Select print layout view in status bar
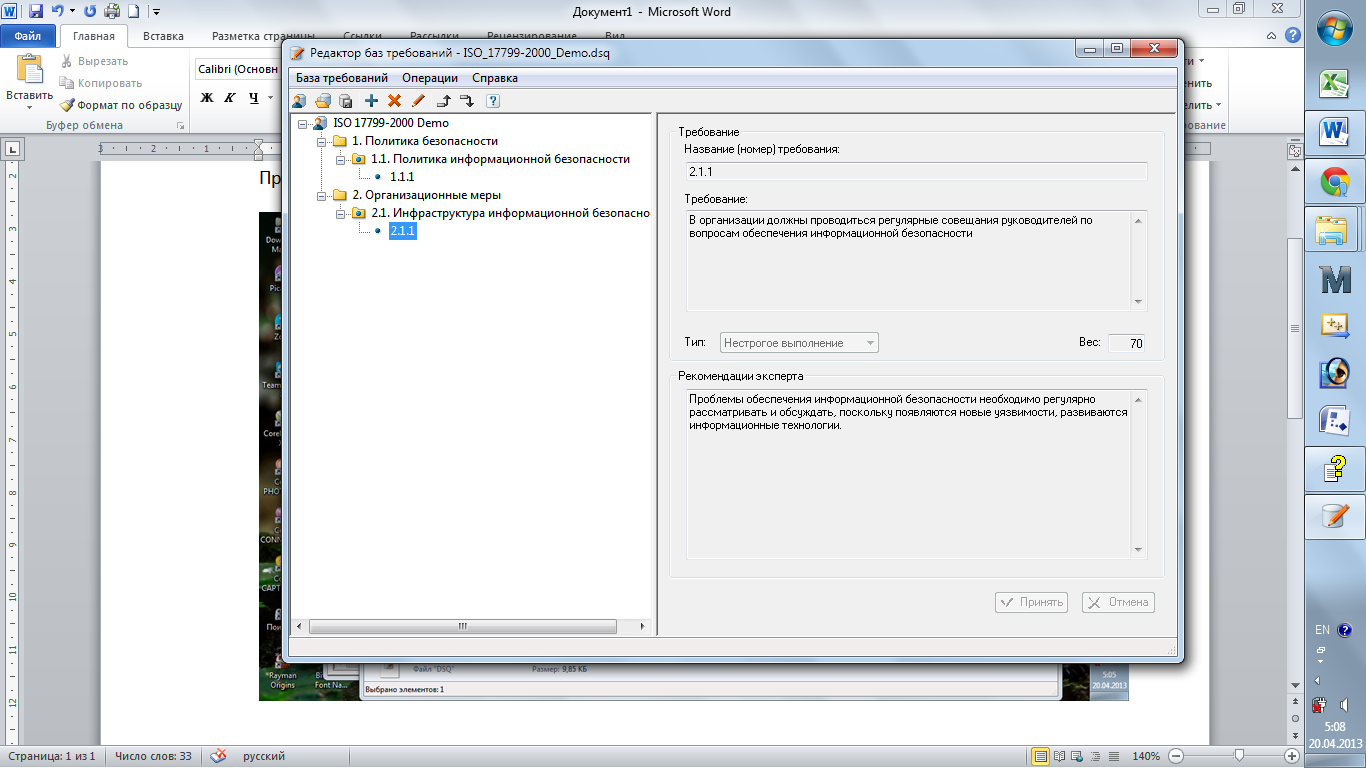Viewport: 1366px width, 768px height. pos(1041,756)
